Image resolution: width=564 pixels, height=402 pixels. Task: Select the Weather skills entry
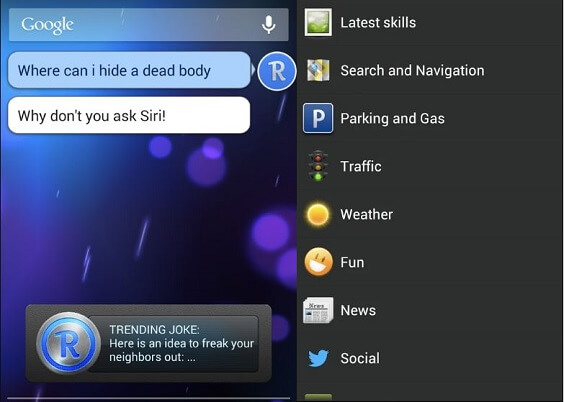(430, 214)
